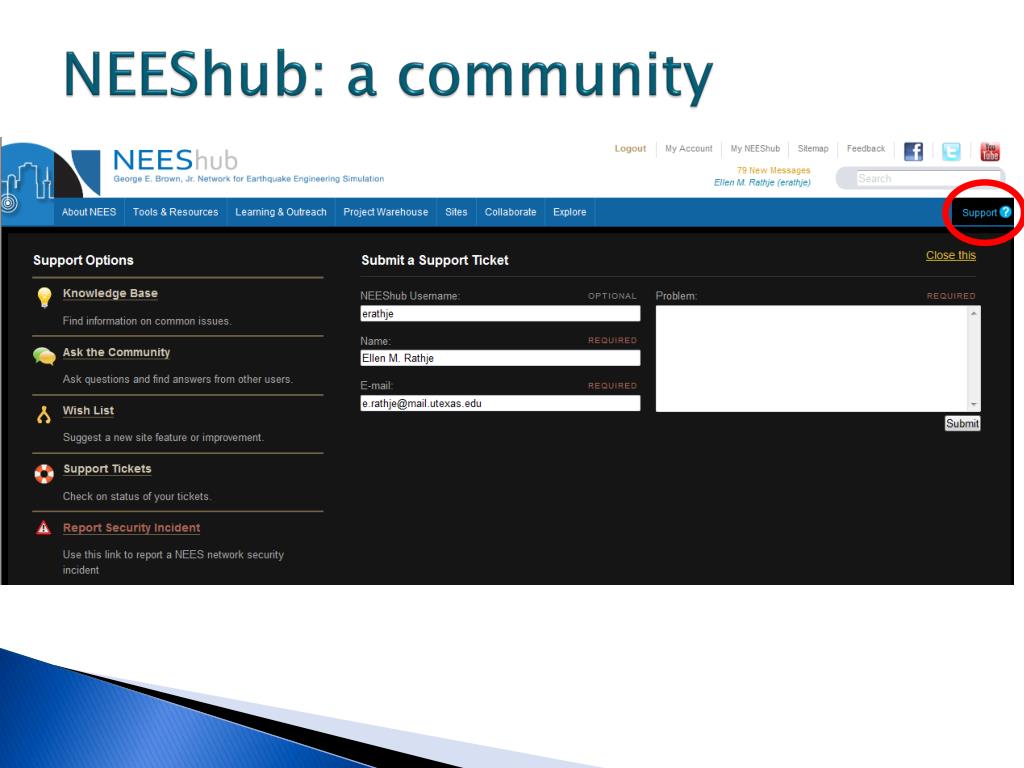This screenshot has width=1024, height=768.
Task: View the 79 New Messages
Action: click(773, 170)
